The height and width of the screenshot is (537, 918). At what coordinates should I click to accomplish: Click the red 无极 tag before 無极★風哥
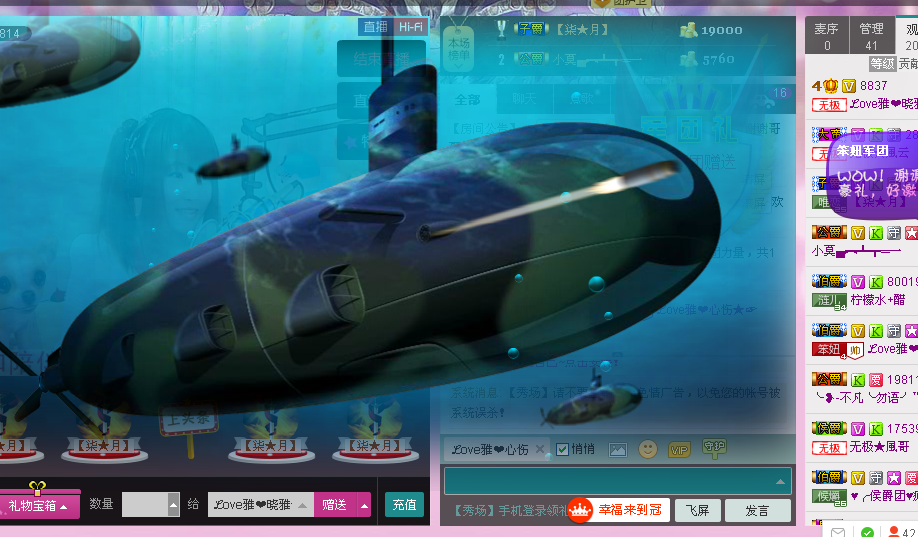828,449
